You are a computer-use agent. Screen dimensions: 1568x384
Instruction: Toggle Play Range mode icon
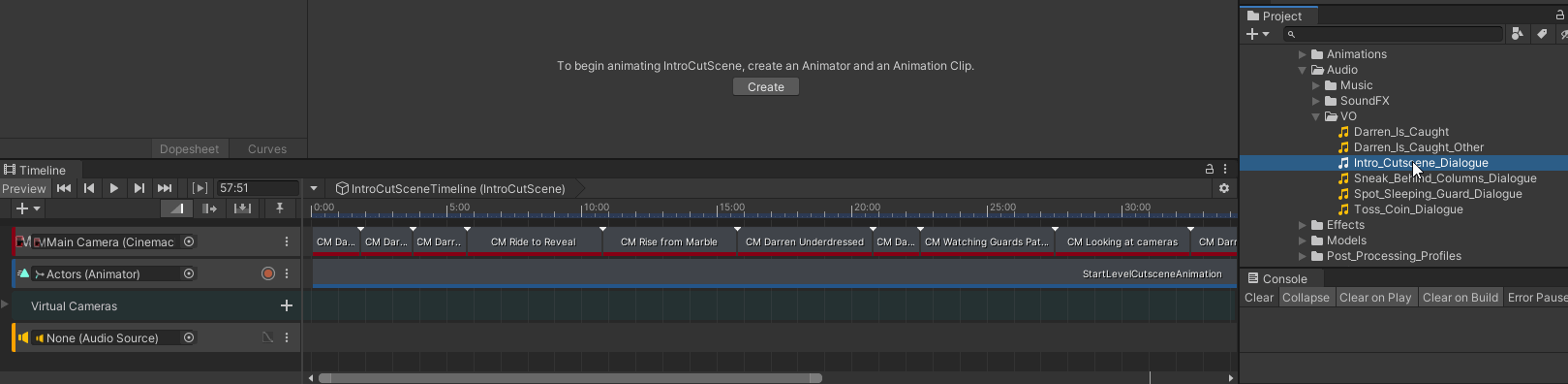(x=200, y=188)
